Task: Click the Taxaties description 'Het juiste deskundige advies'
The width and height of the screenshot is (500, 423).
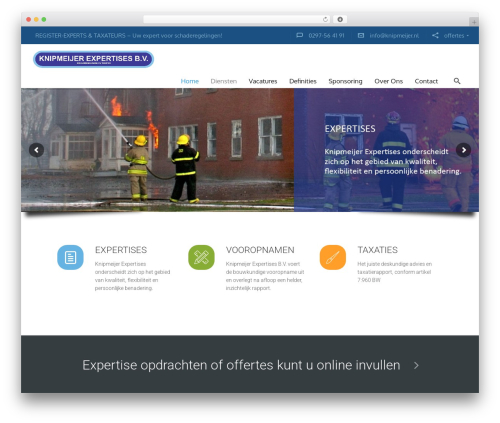Action: (395, 272)
